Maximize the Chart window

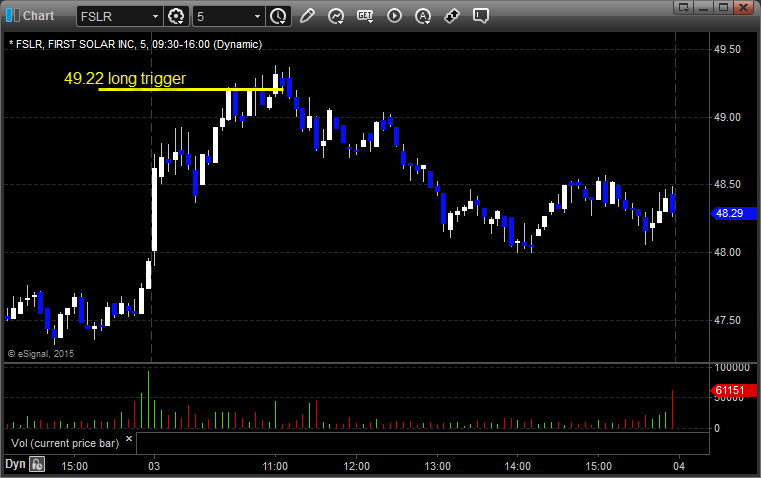coord(723,7)
